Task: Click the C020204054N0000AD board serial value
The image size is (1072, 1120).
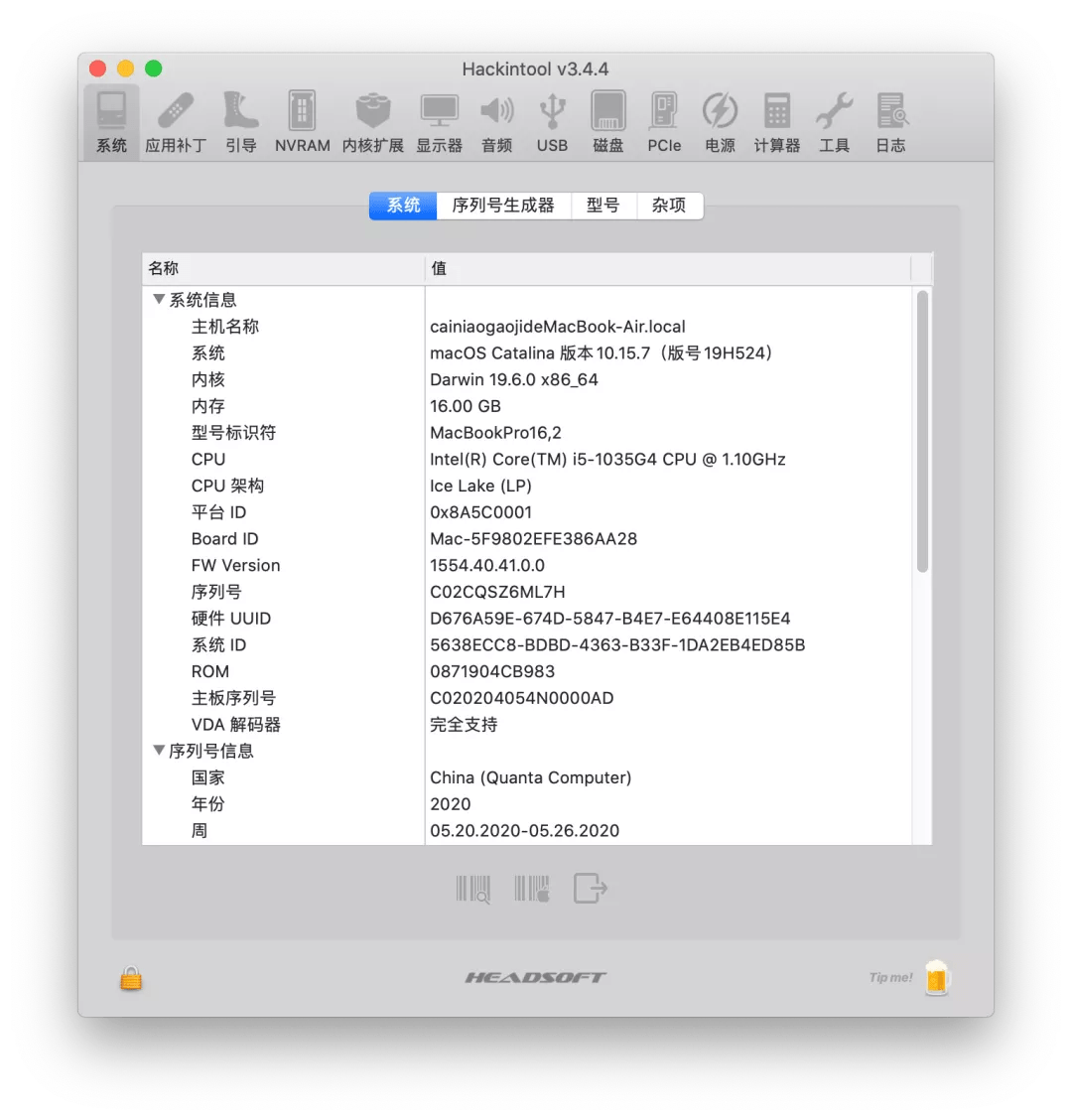Action: [521, 698]
